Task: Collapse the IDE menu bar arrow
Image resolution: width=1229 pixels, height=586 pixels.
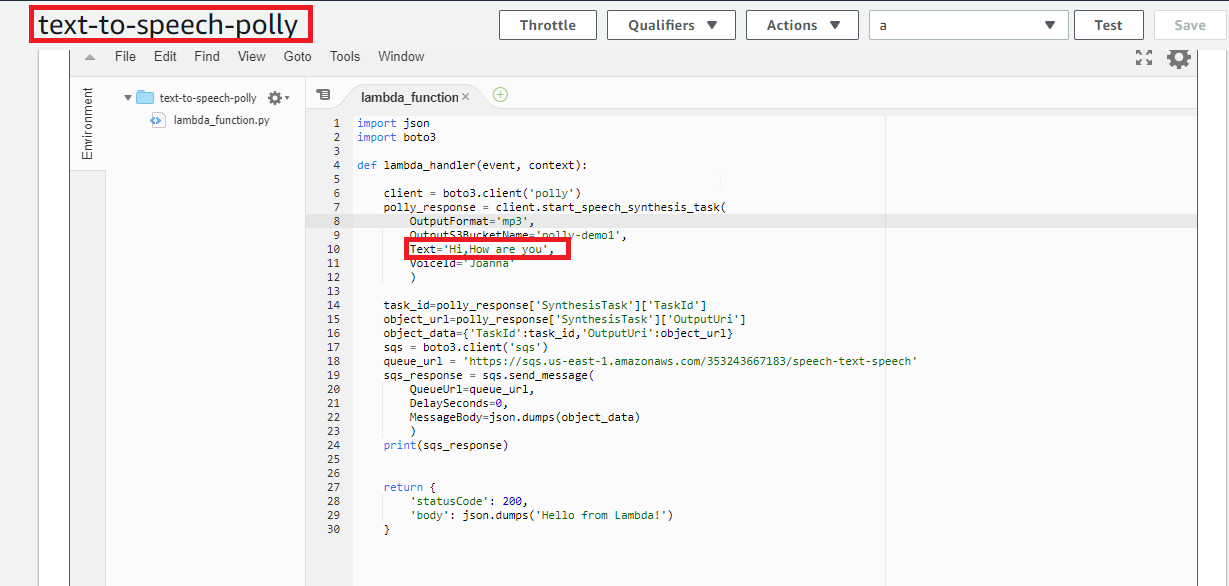Action: point(89,57)
